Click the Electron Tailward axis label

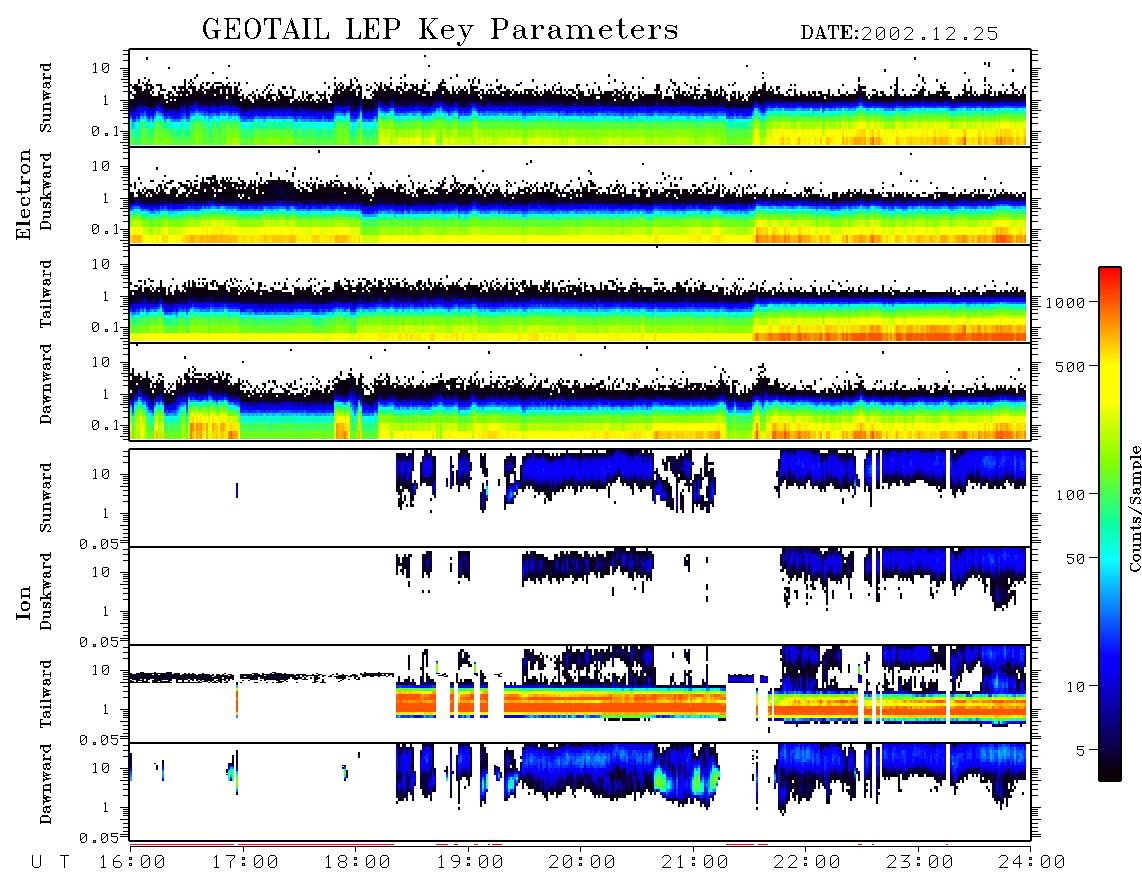pos(46,294)
